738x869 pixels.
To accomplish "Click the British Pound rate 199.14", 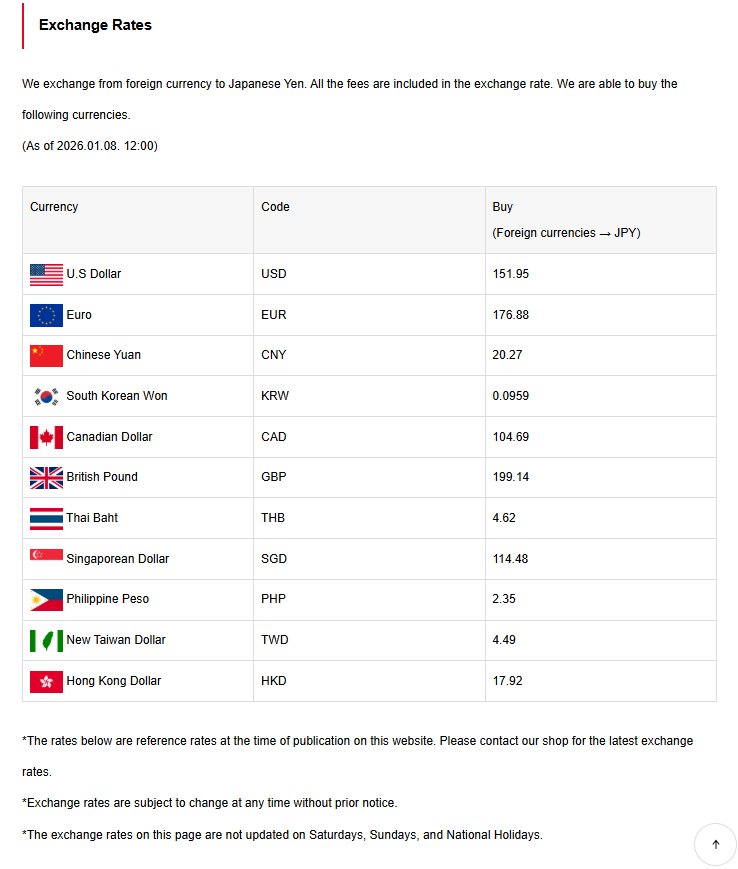I will (x=511, y=477).
